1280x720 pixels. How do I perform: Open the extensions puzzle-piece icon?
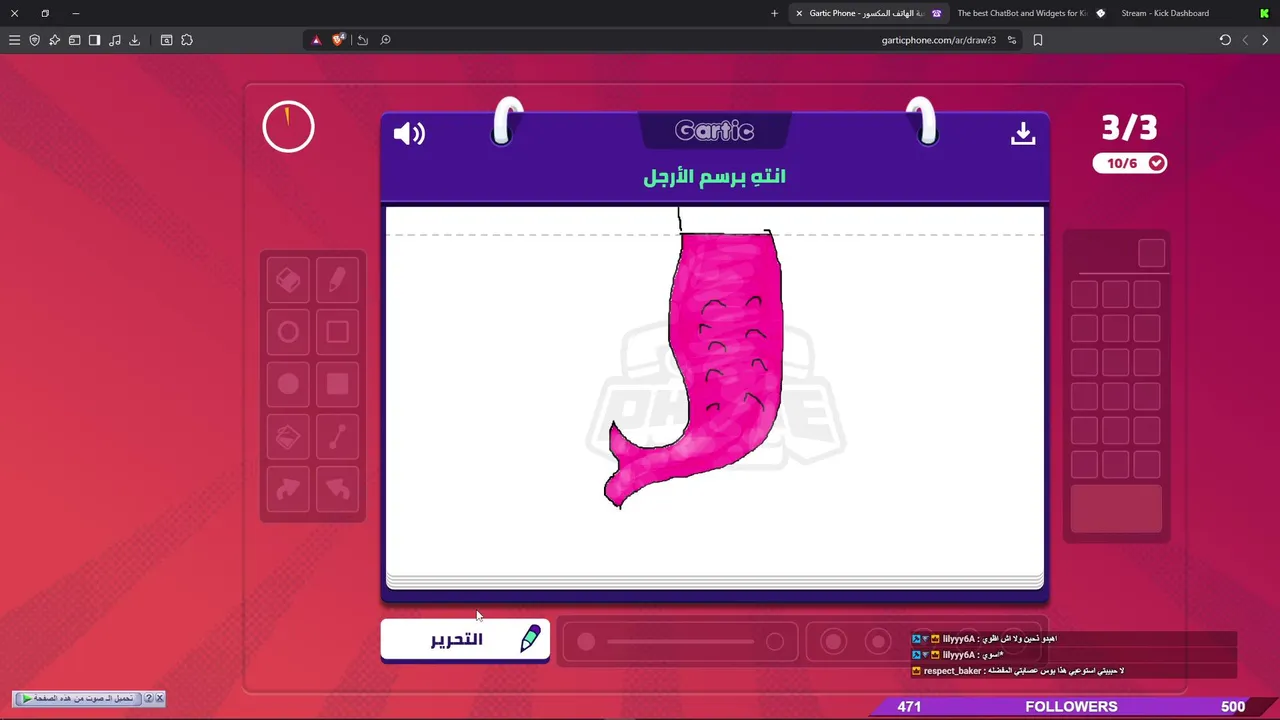[187, 40]
